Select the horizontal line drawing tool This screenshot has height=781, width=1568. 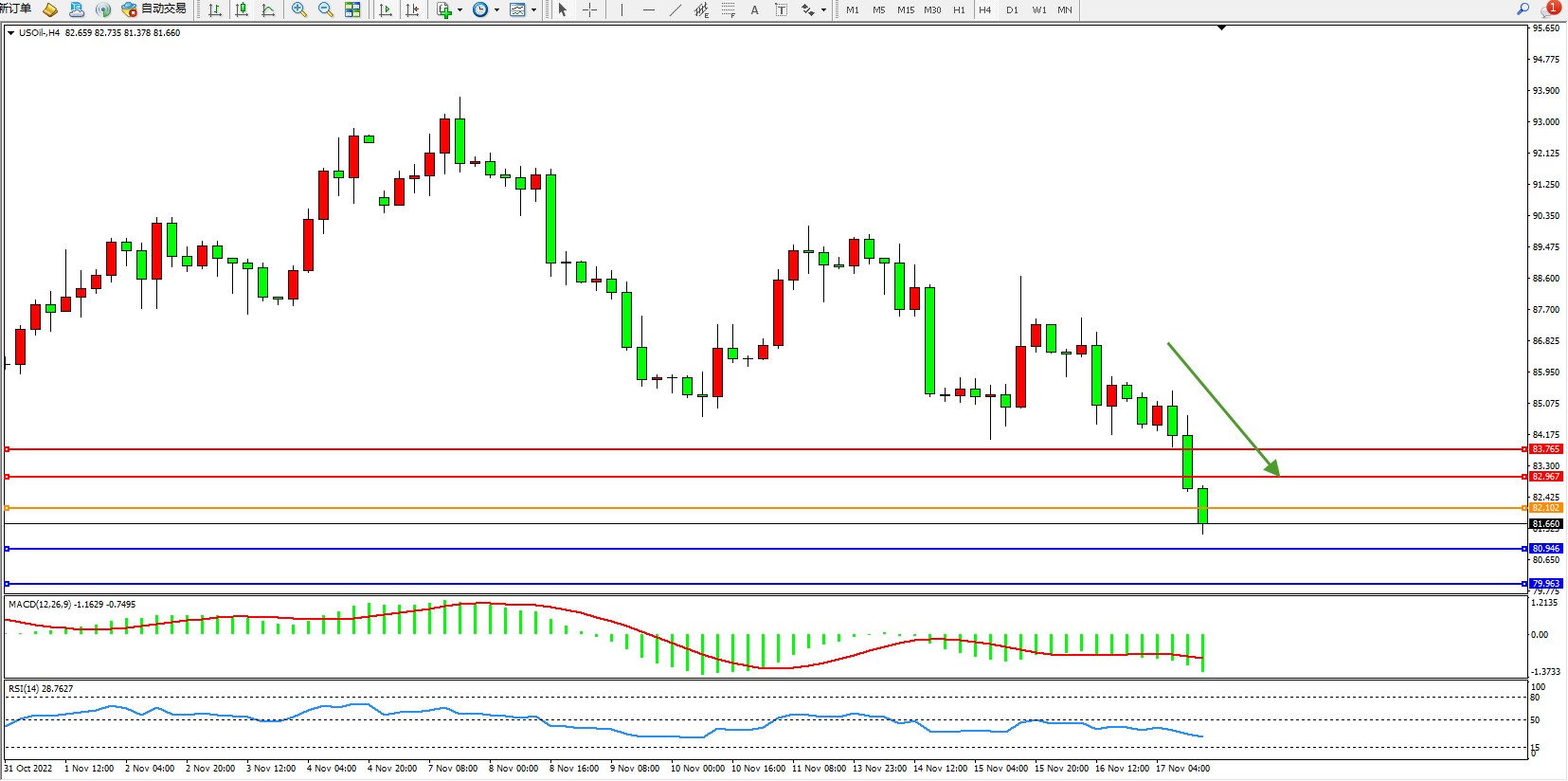pyautogui.click(x=648, y=9)
